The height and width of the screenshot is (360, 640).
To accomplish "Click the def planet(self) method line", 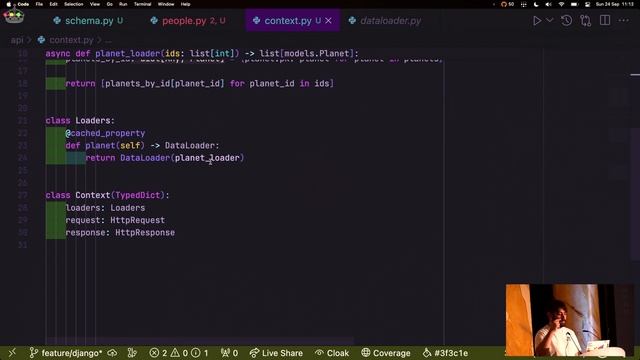I will coord(142,146).
